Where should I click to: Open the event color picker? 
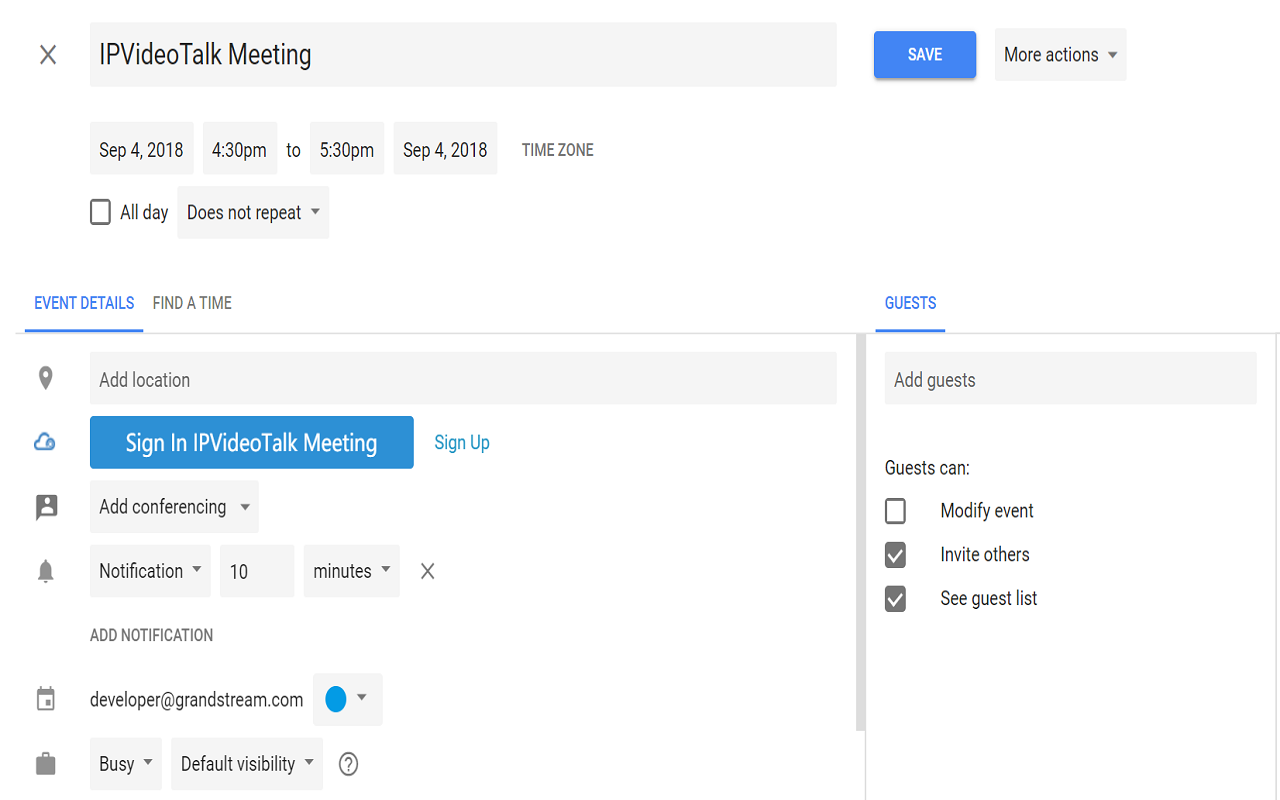coord(347,699)
